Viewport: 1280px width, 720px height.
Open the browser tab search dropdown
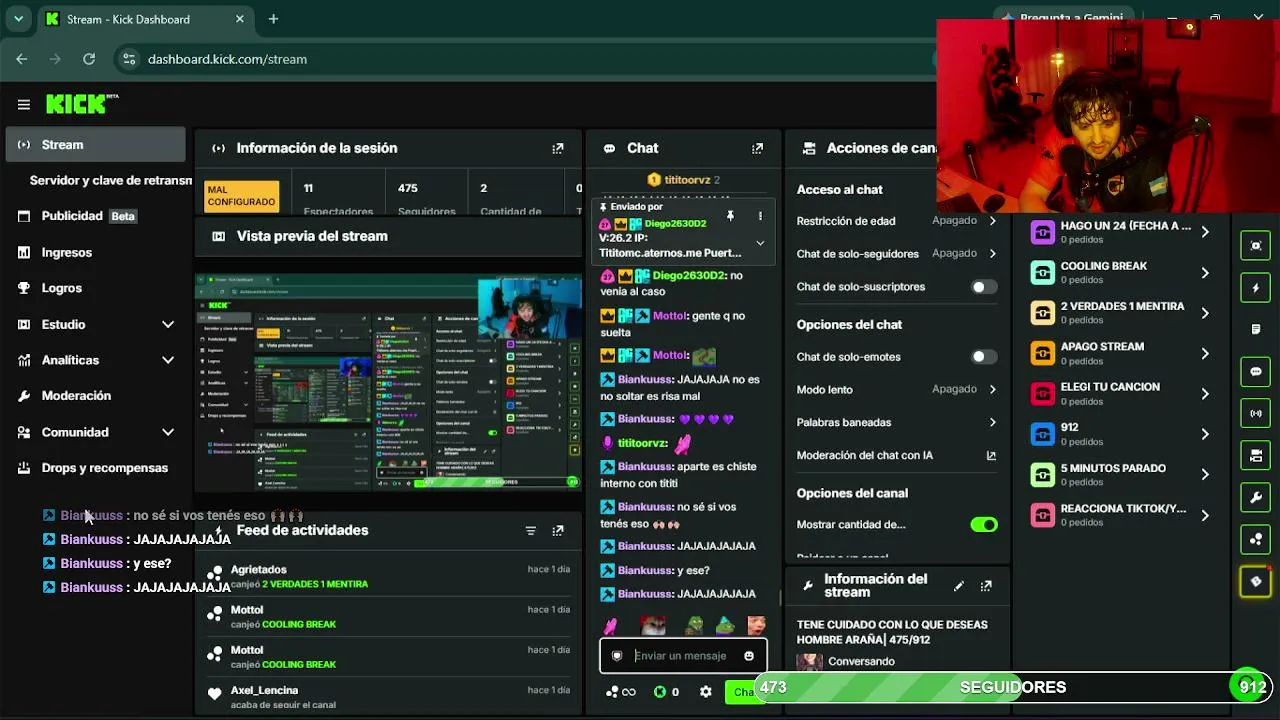[x=18, y=19]
